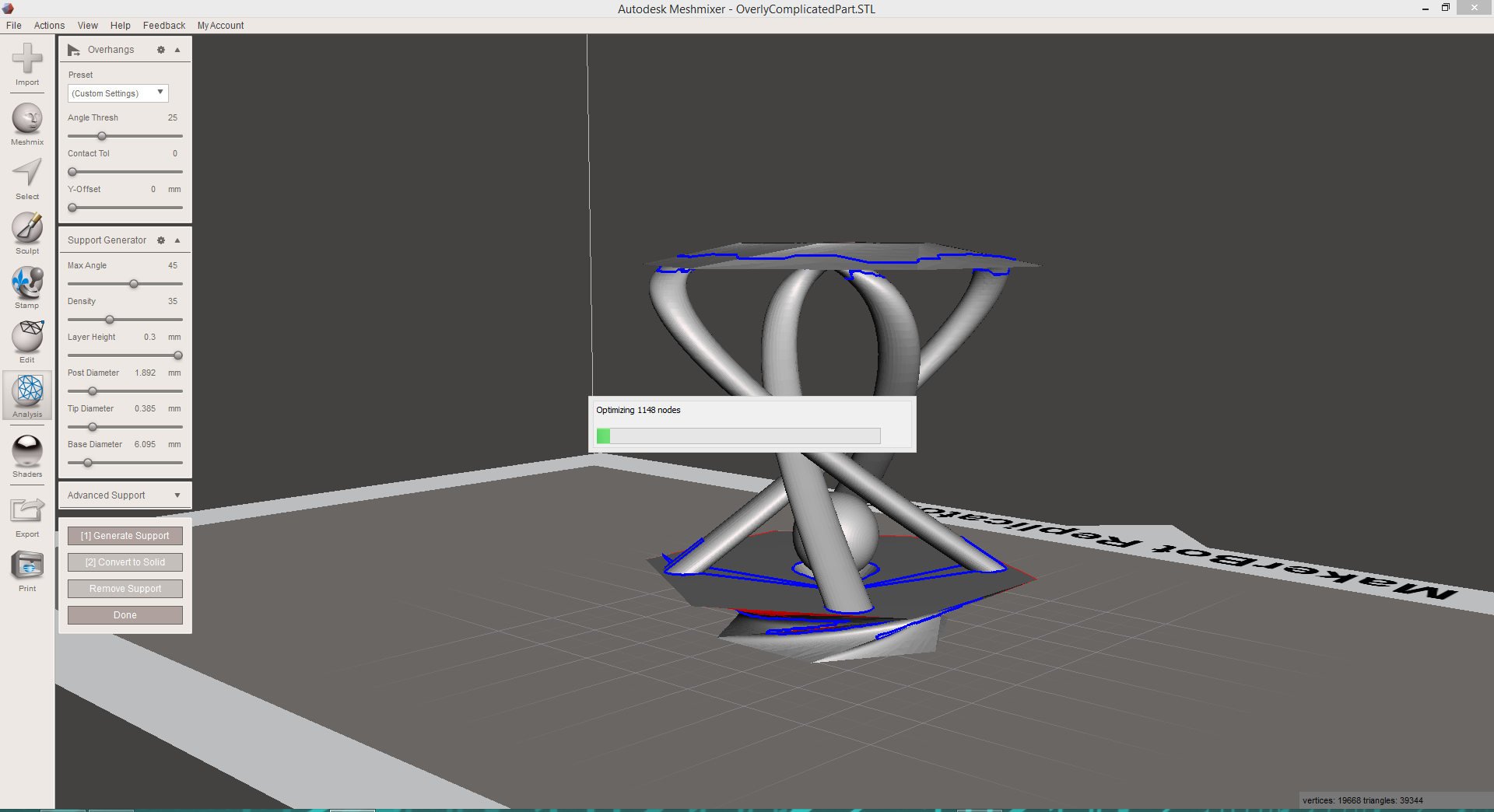Open the Help menu

coord(121,26)
